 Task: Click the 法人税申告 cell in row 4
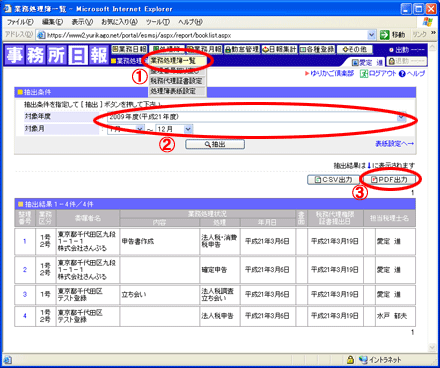[x=220, y=316]
